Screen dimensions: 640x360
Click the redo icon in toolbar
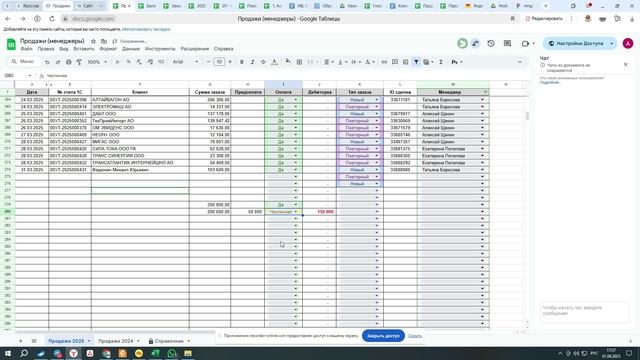click(58, 62)
